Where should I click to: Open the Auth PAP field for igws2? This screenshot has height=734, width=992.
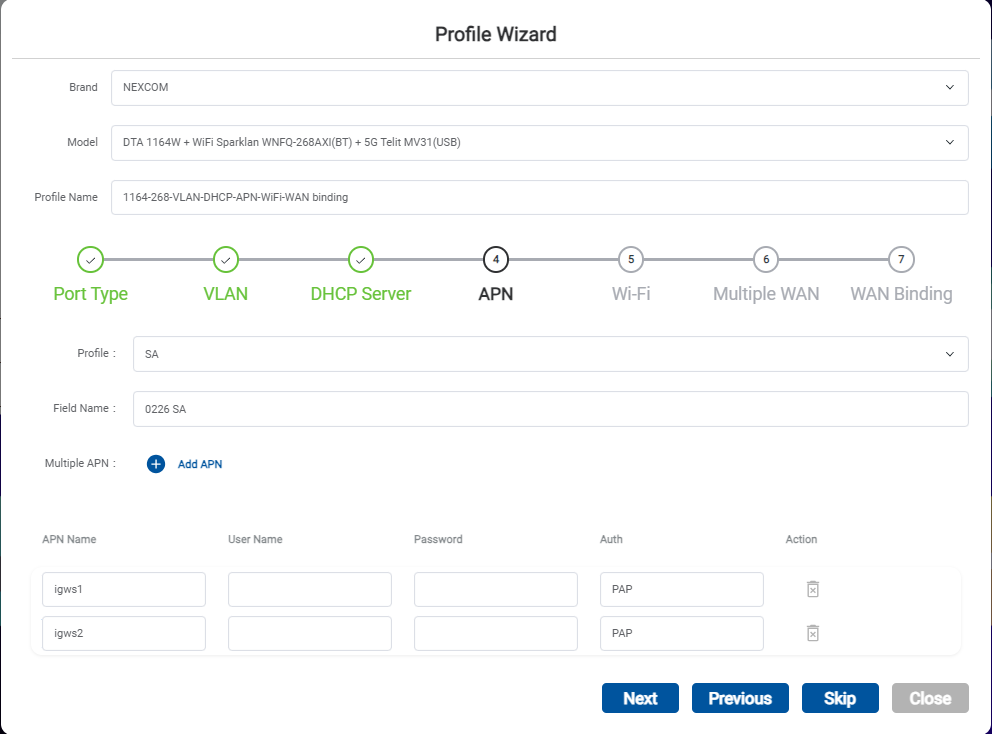coord(682,633)
